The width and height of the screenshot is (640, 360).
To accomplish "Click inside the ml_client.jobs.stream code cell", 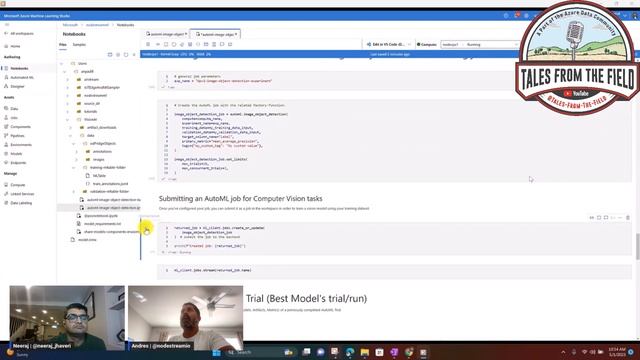I will (x=394, y=271).
